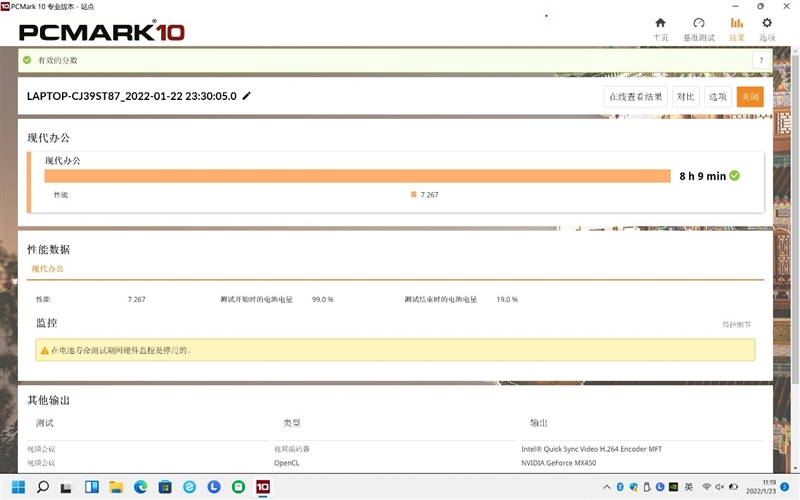
Task: Click the orange legend square beside 7 267
Action: (x=414, y=194)
